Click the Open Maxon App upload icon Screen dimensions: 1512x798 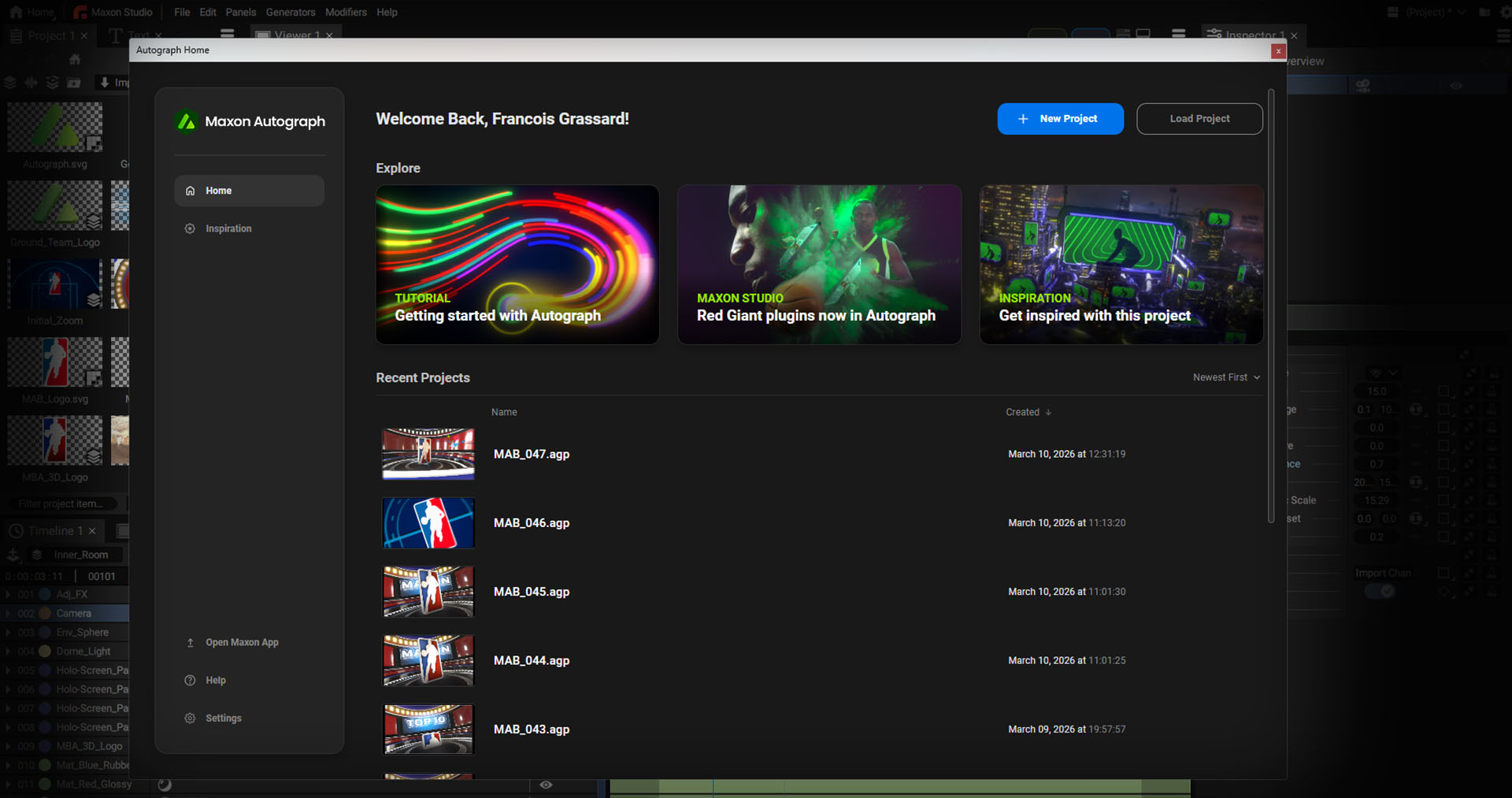190,643
